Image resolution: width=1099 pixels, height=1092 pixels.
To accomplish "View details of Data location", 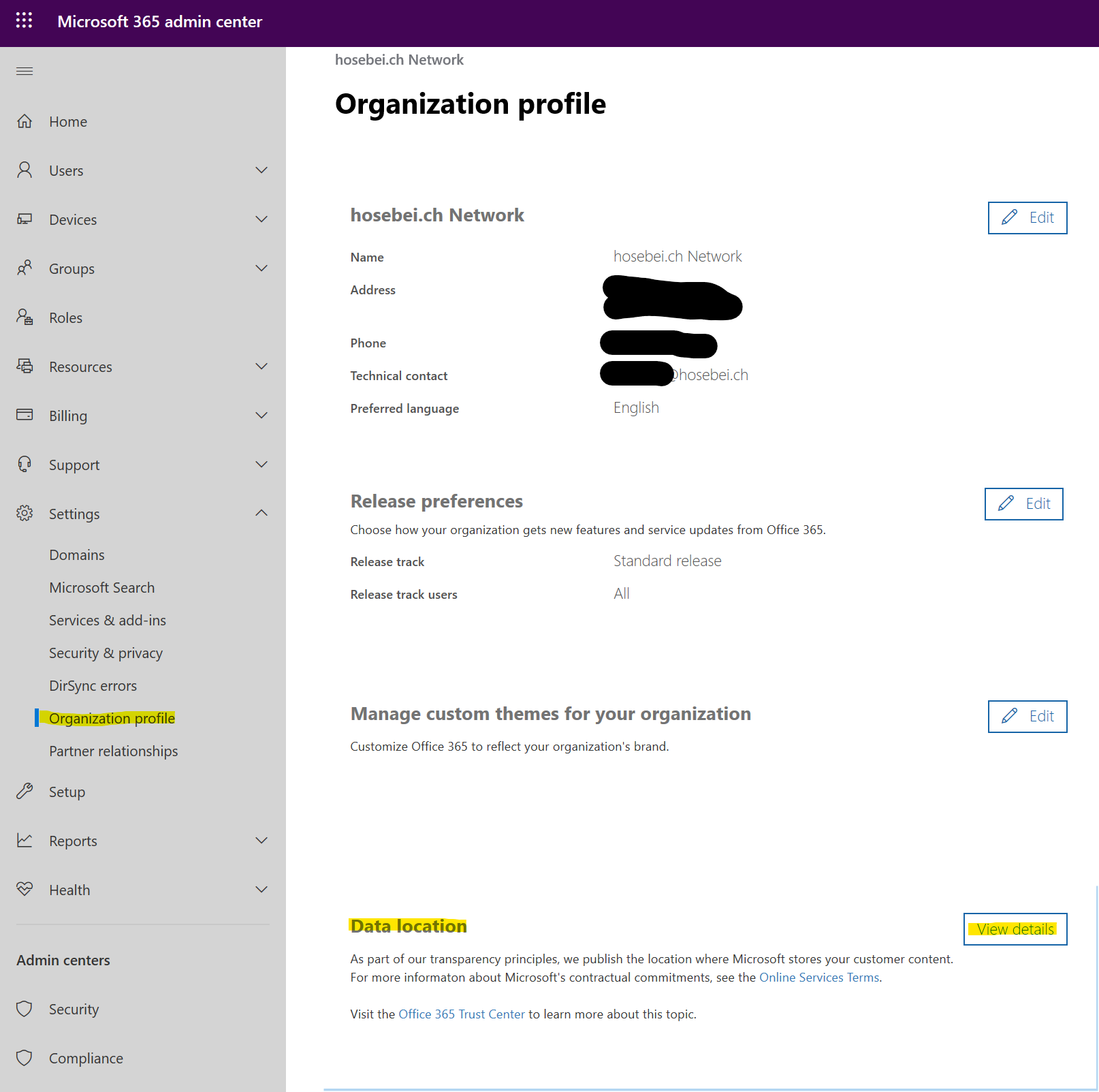I will click(1015, 929).
